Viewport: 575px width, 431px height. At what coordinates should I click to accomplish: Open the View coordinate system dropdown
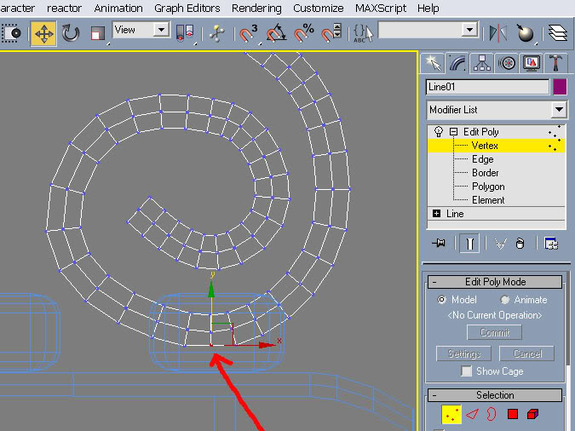coord(141,30)
